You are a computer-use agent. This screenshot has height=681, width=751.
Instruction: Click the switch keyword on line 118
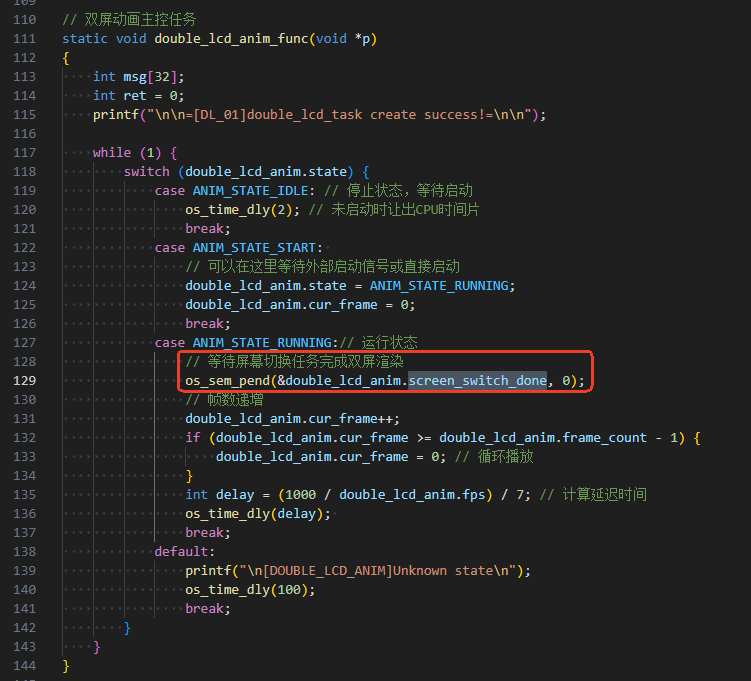pos(147,172)
